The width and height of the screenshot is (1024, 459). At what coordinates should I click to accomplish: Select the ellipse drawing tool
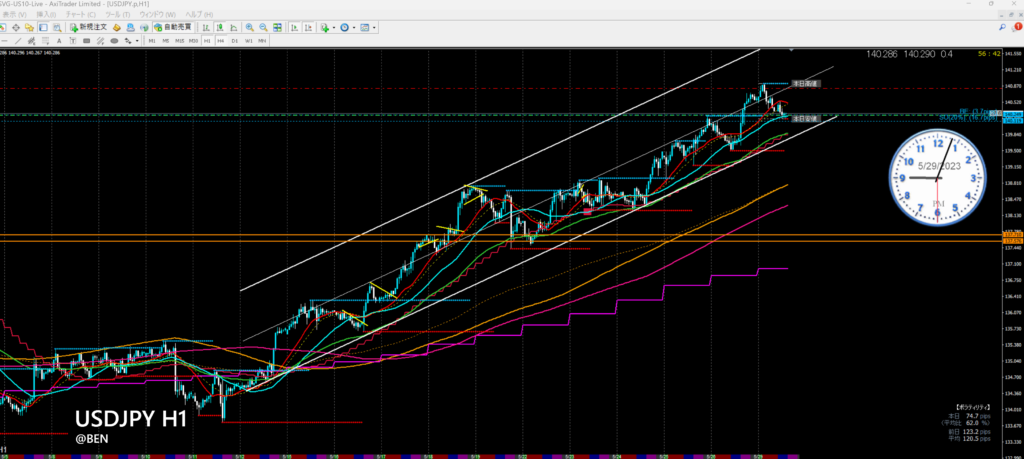click(x=114, y=41)
